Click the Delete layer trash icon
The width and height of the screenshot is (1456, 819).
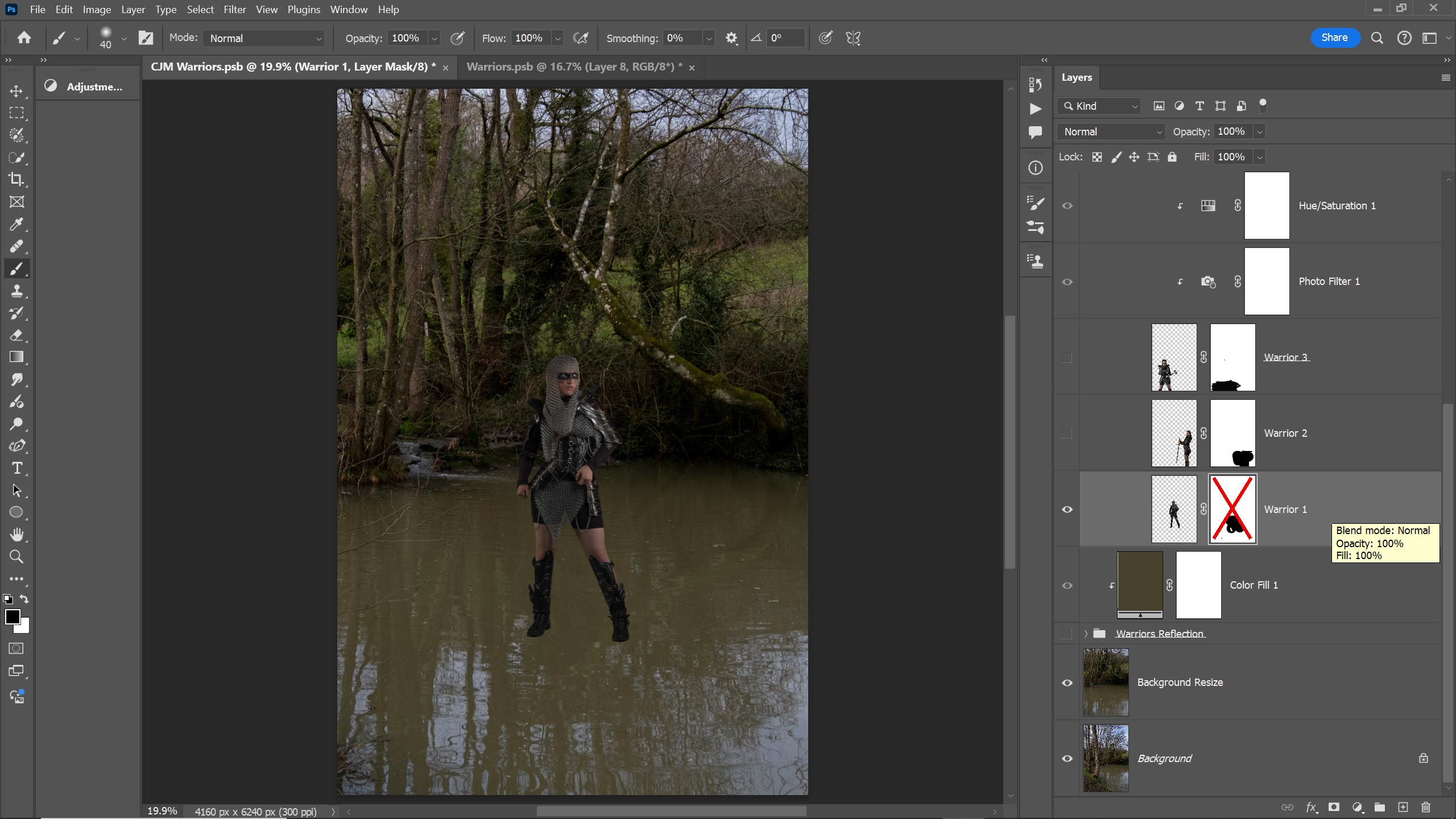[x=1426, y=807]
